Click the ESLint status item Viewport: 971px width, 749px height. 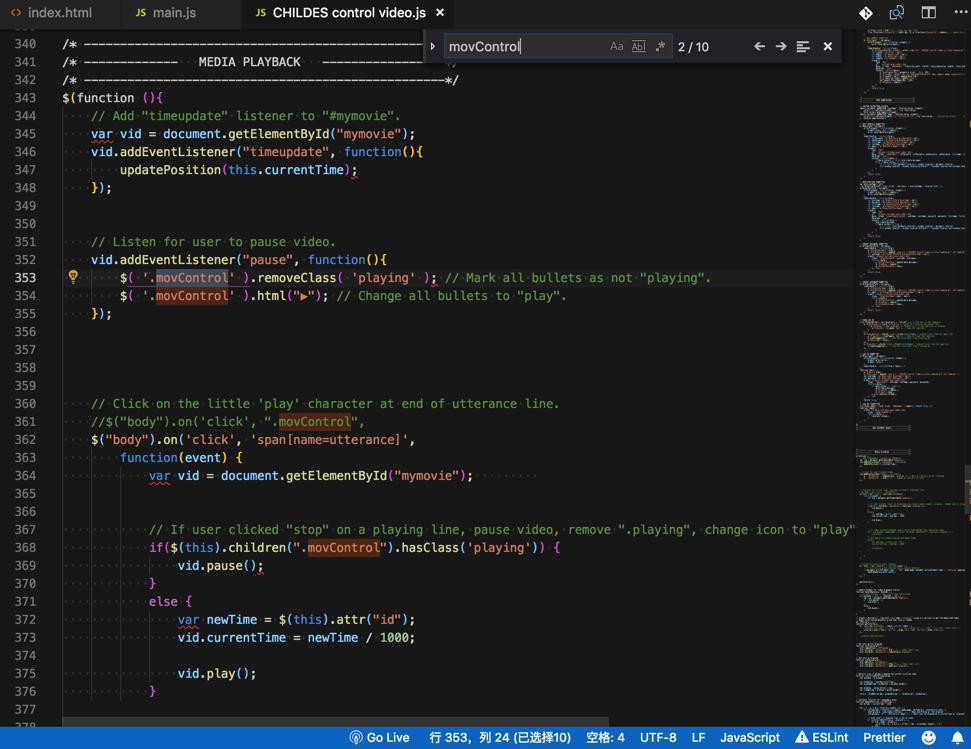click(821, 738)
